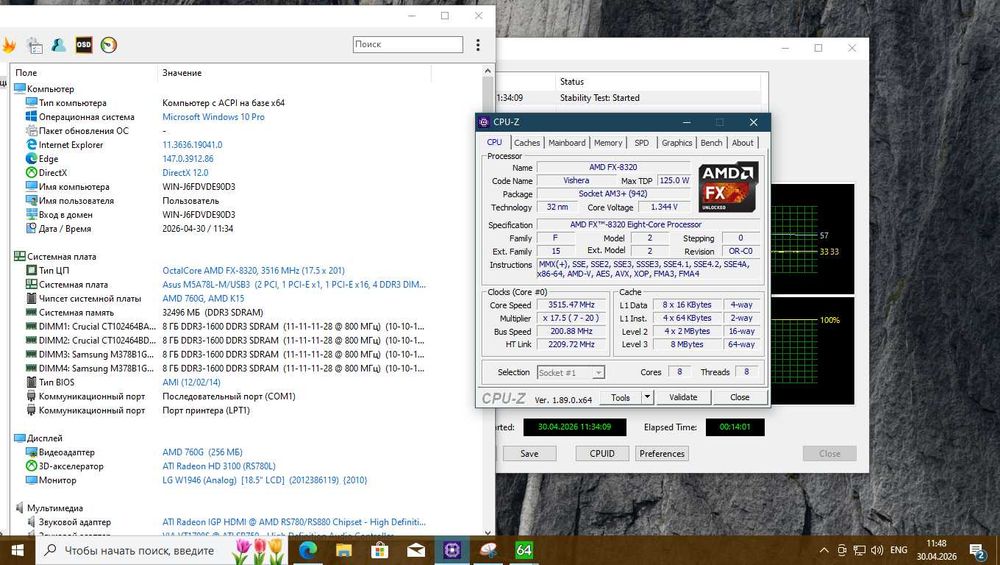This screenshot has height=565, width=1000.
Task: Open the LG W1946 (Analog) monitor link
Action: pyautogui.click(x=265, y=480)
